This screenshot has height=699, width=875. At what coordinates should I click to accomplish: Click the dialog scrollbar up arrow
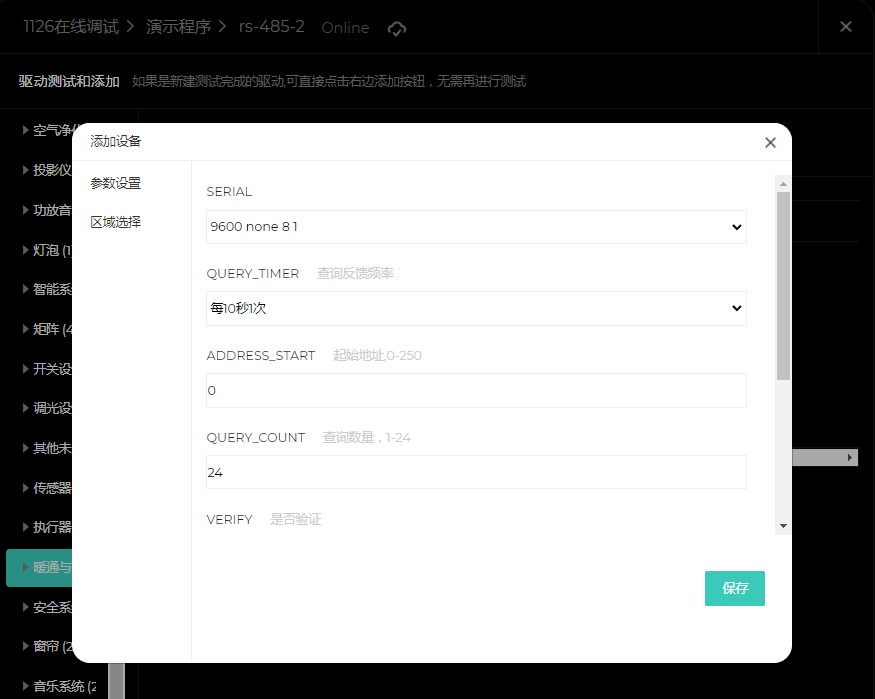pyautogui.click(x=783, y=184)
